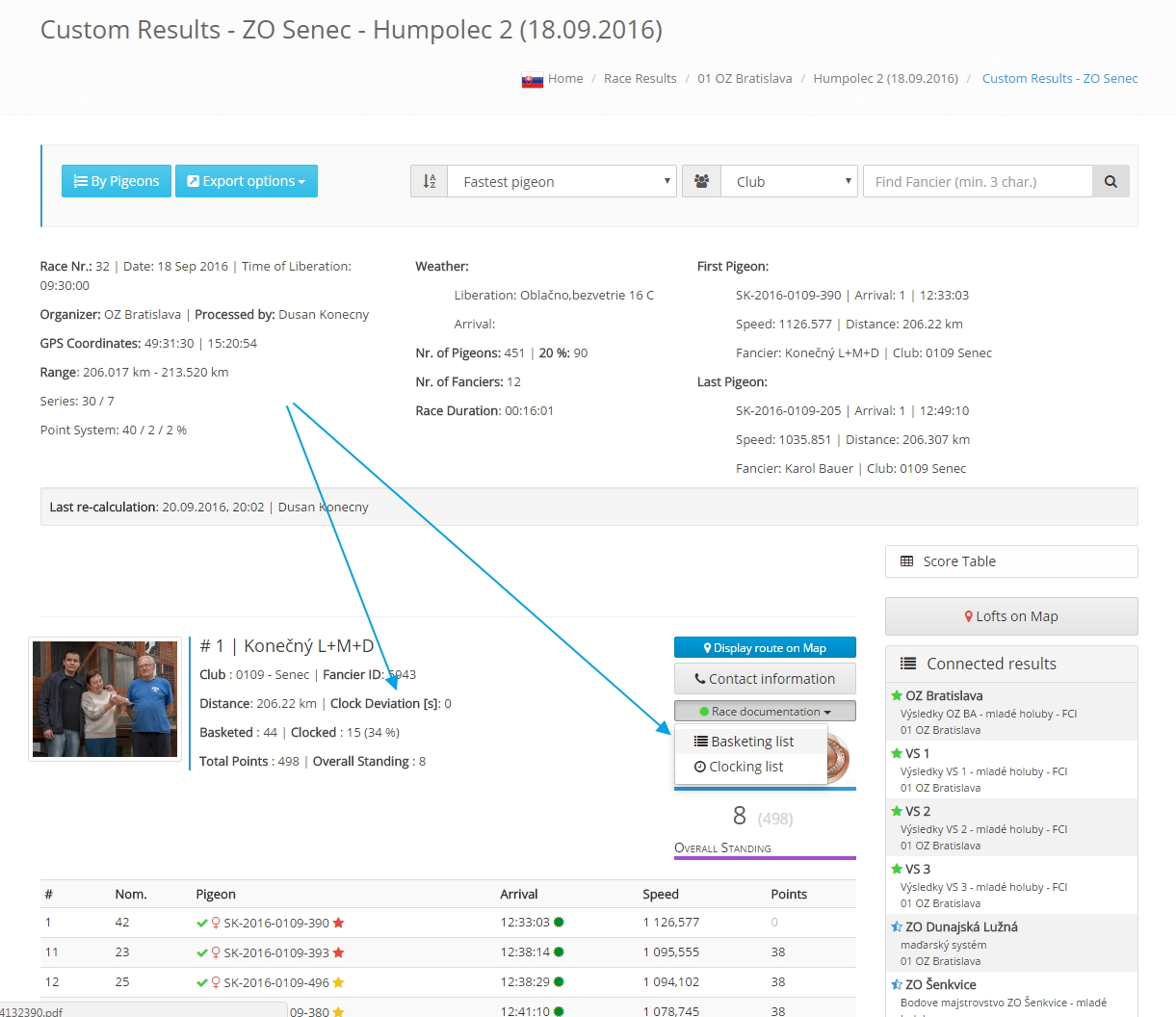Click the fancier family photo thumbnail

(x=105, y=699)
